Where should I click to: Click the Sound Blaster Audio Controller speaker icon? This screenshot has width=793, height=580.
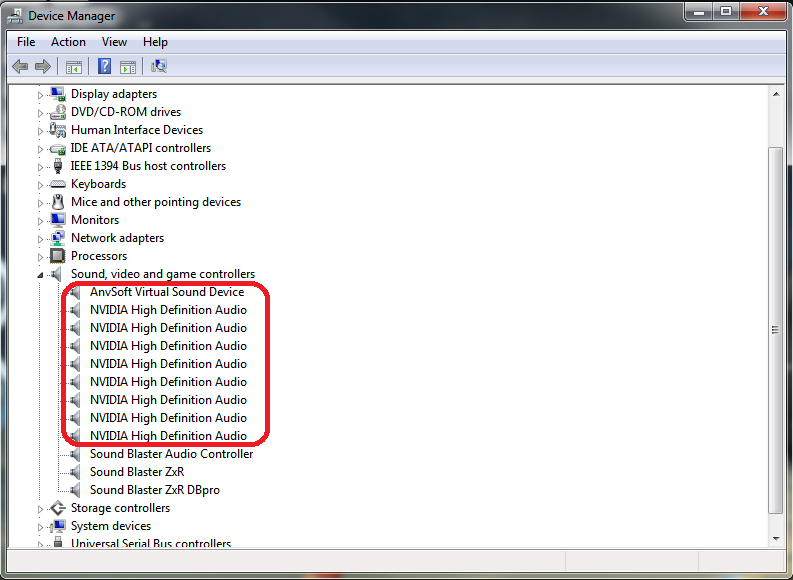click(75, 454)
